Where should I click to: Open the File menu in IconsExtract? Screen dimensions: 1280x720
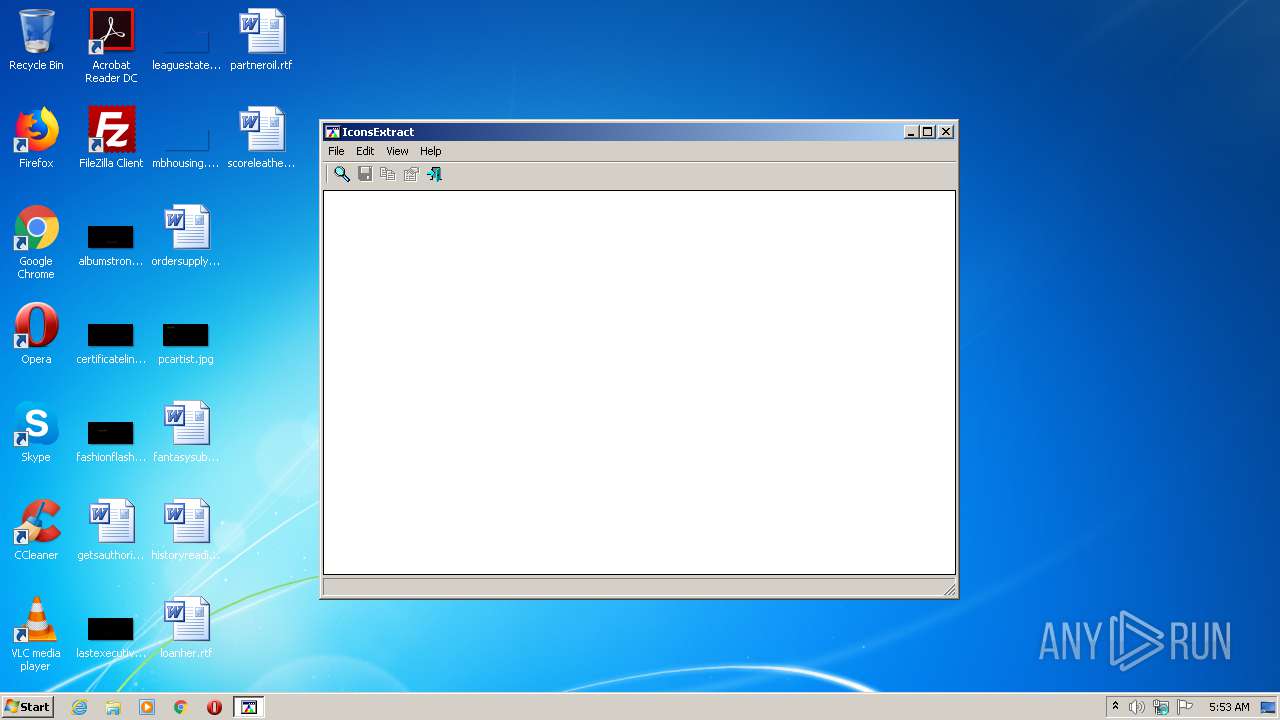pyautogui.click(x=336, y=151)
